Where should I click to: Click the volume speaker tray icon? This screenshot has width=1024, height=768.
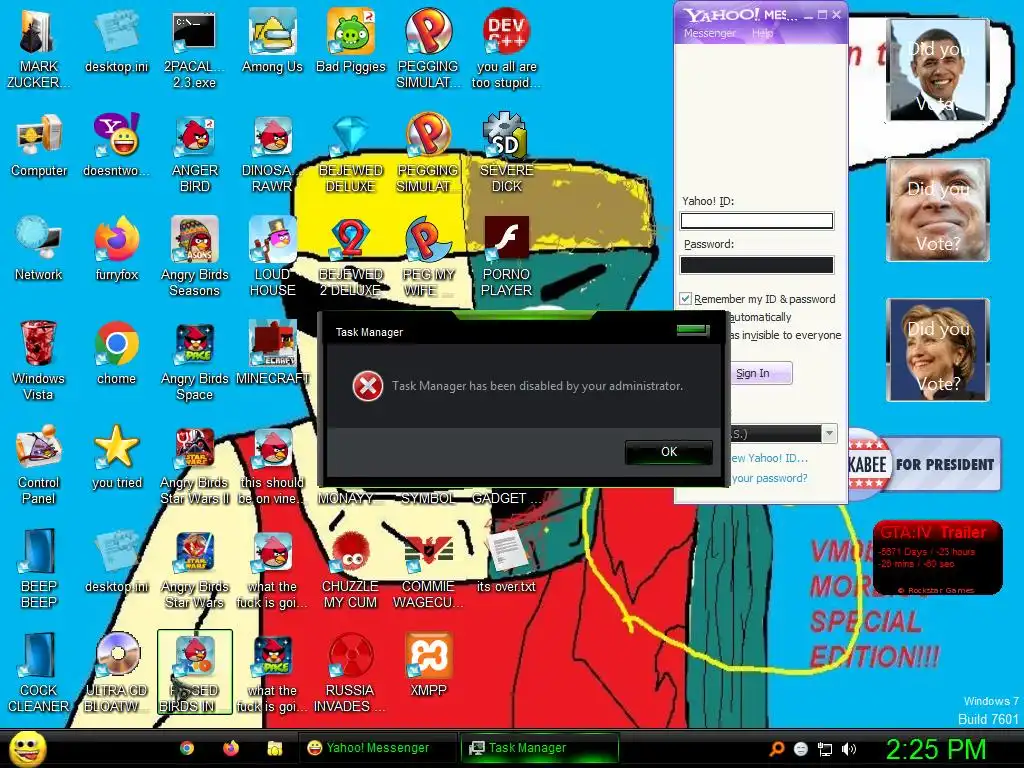[849, 749]
